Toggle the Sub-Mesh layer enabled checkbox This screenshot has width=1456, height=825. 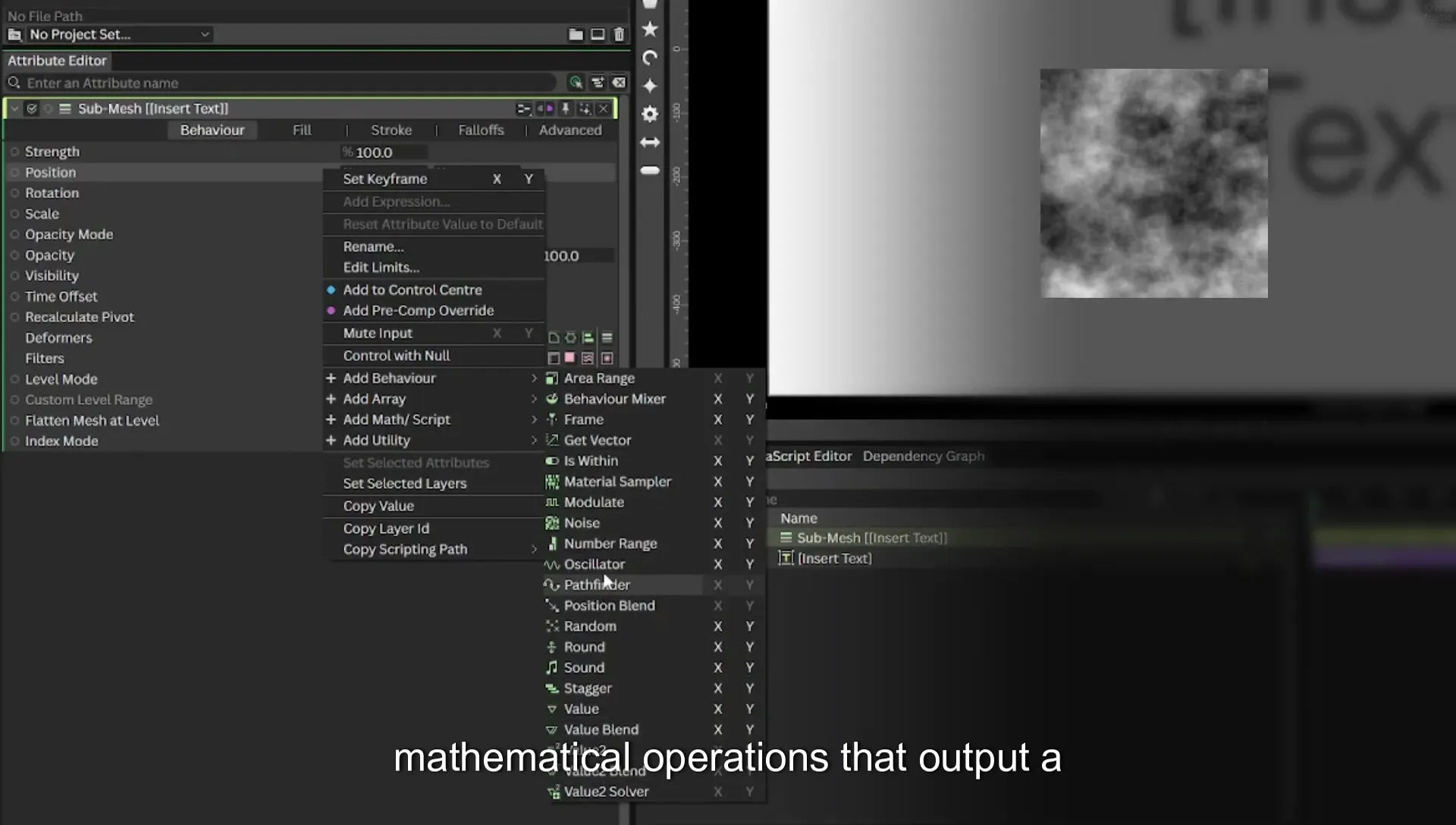pos(32,108)
